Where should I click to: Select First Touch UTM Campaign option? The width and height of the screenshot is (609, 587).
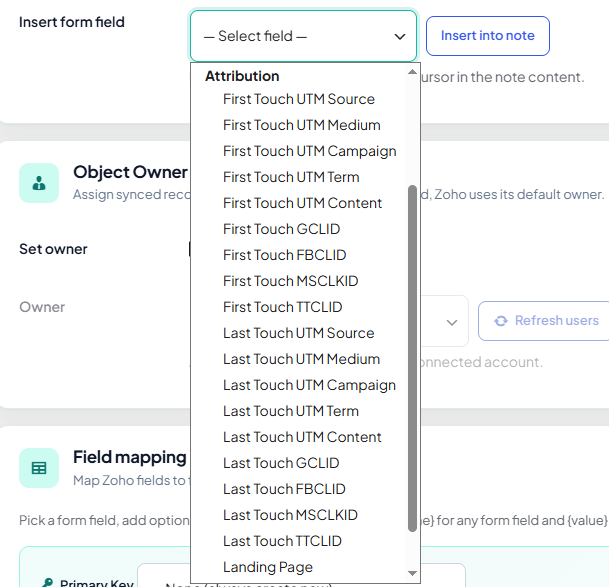[x=298, y=151]
